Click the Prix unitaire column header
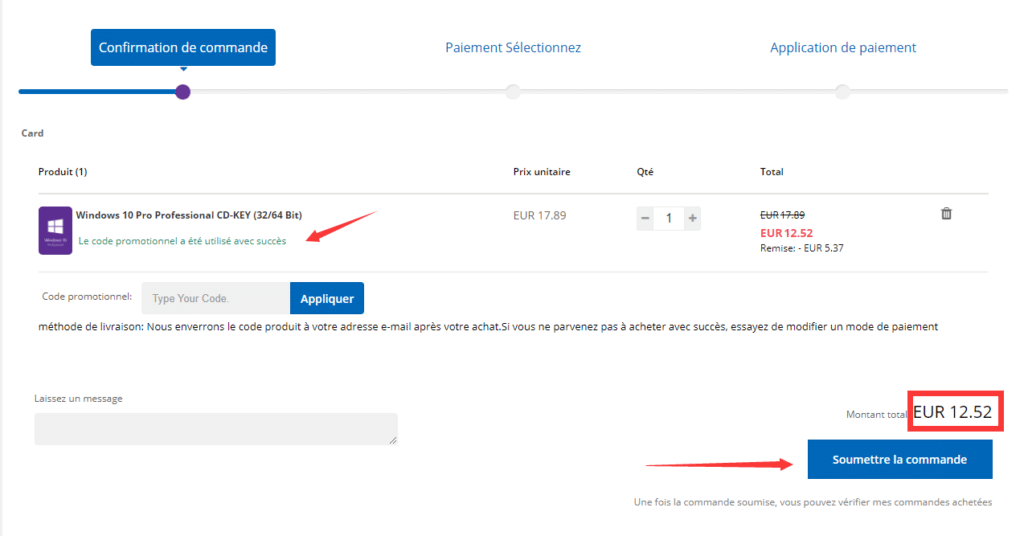 (x=541, y=172)
